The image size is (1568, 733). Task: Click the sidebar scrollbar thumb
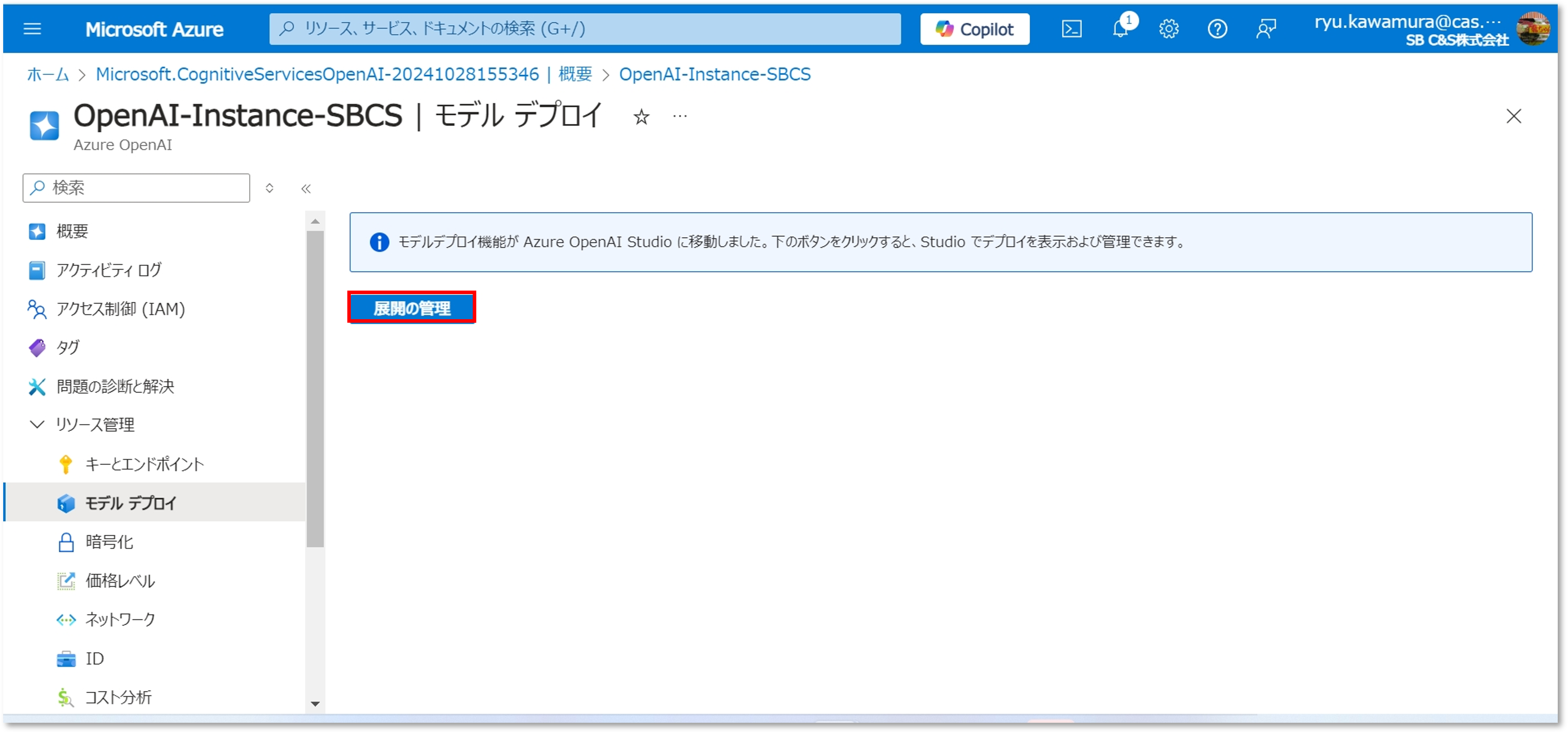tap(315, 389)
